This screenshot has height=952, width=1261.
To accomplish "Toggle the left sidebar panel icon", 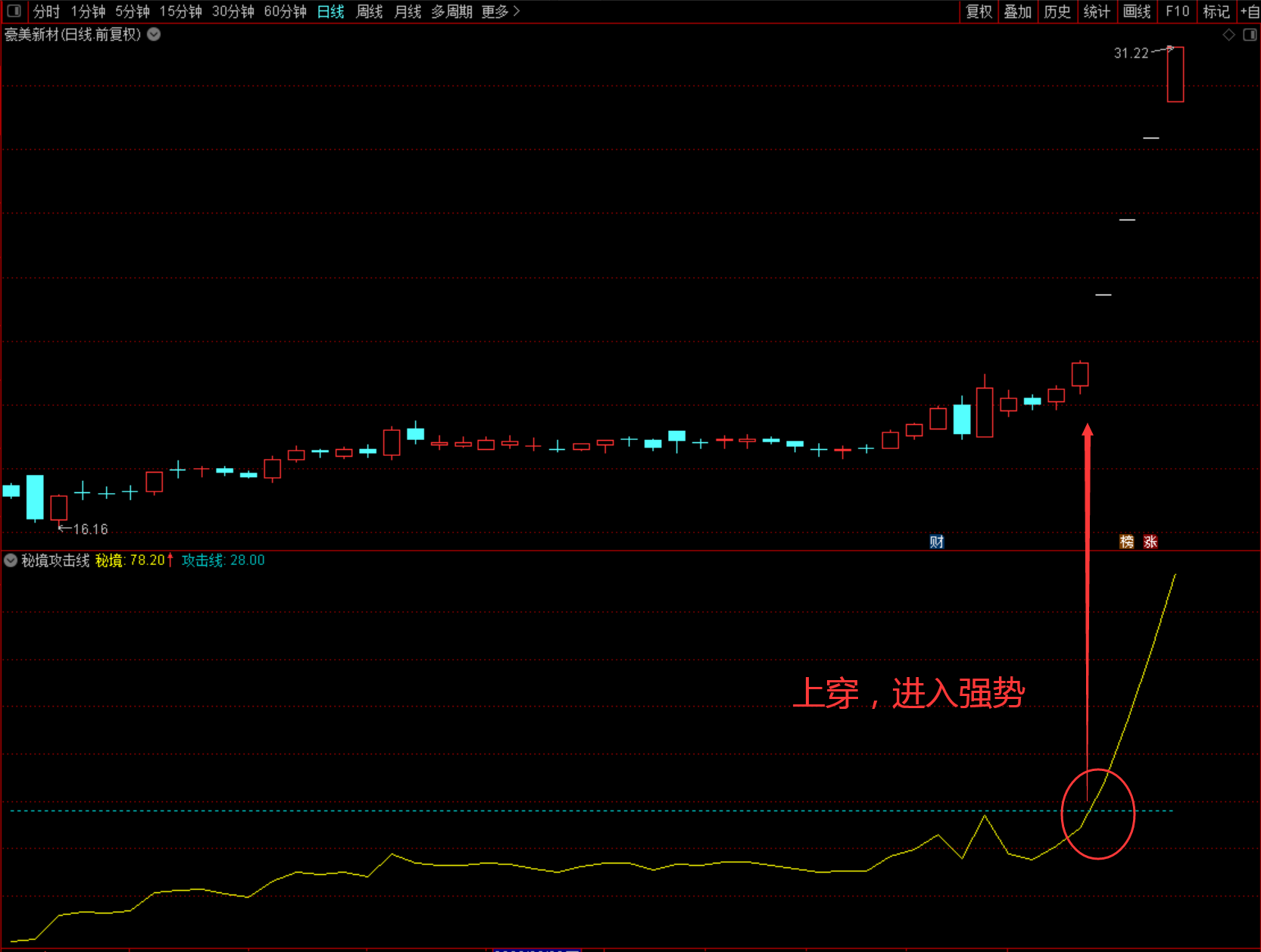I will (x=14, y=11).
